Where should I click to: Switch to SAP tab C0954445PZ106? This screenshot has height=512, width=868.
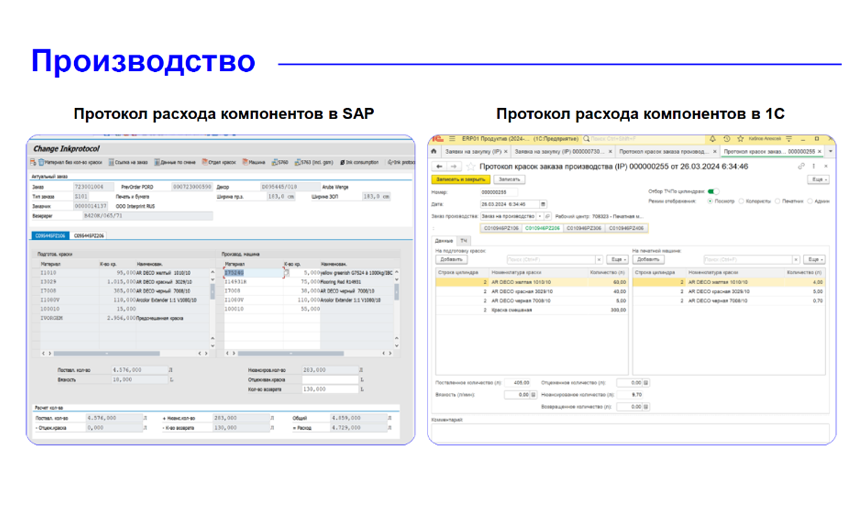50,236
